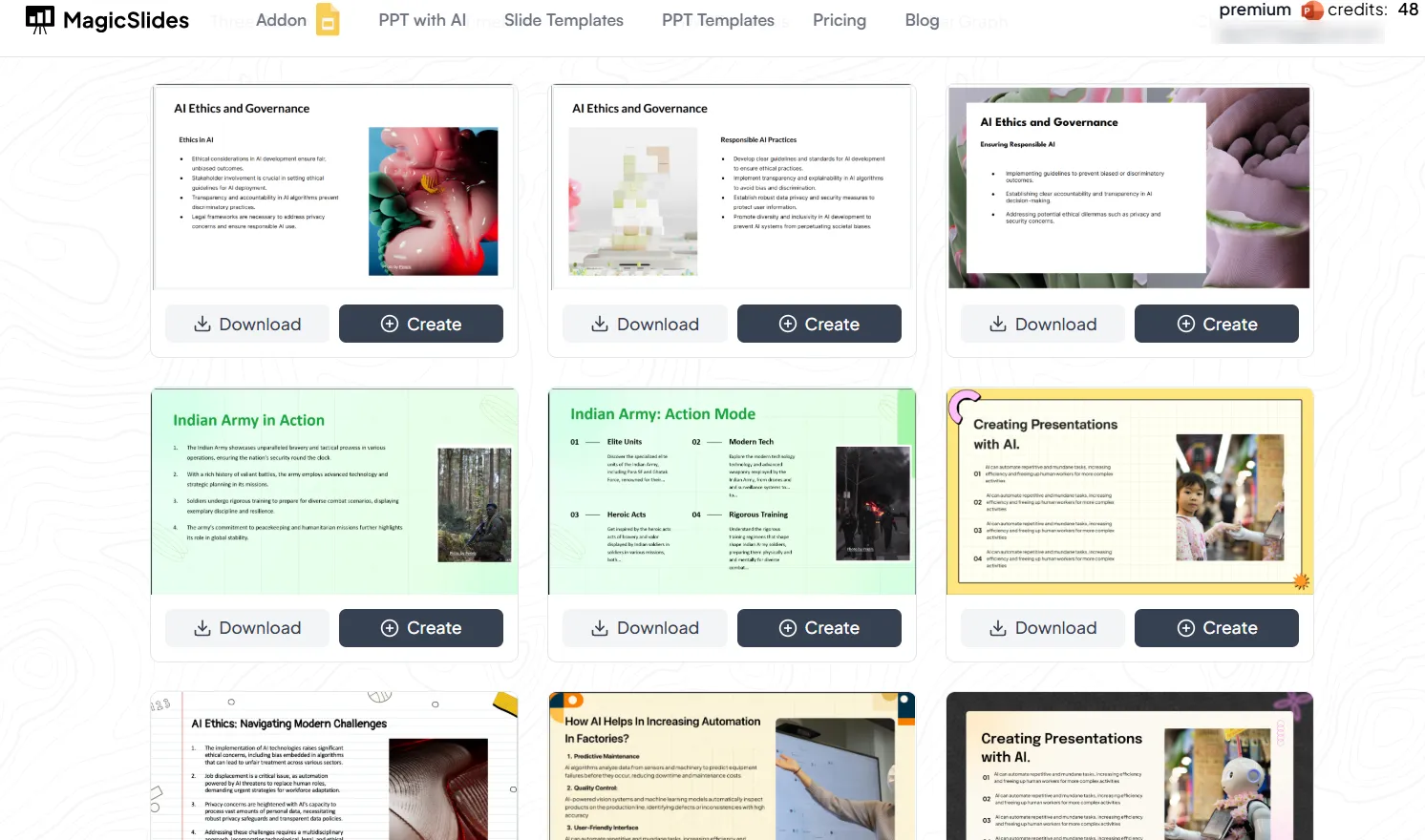Download the "Ethics in AI" slide
The width and height of the screenshot is (1425, 840).
click(x=247, y=324)
